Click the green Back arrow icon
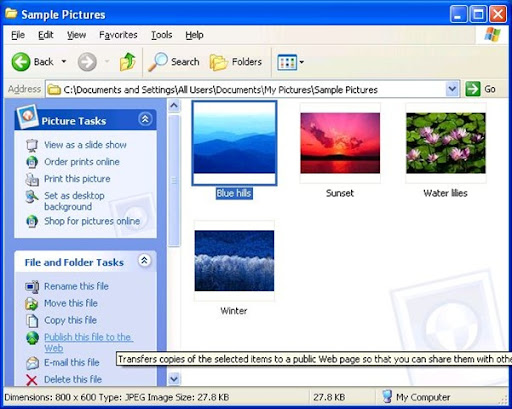The height and width of the screenshot is (409, 512). click(21, 62)
